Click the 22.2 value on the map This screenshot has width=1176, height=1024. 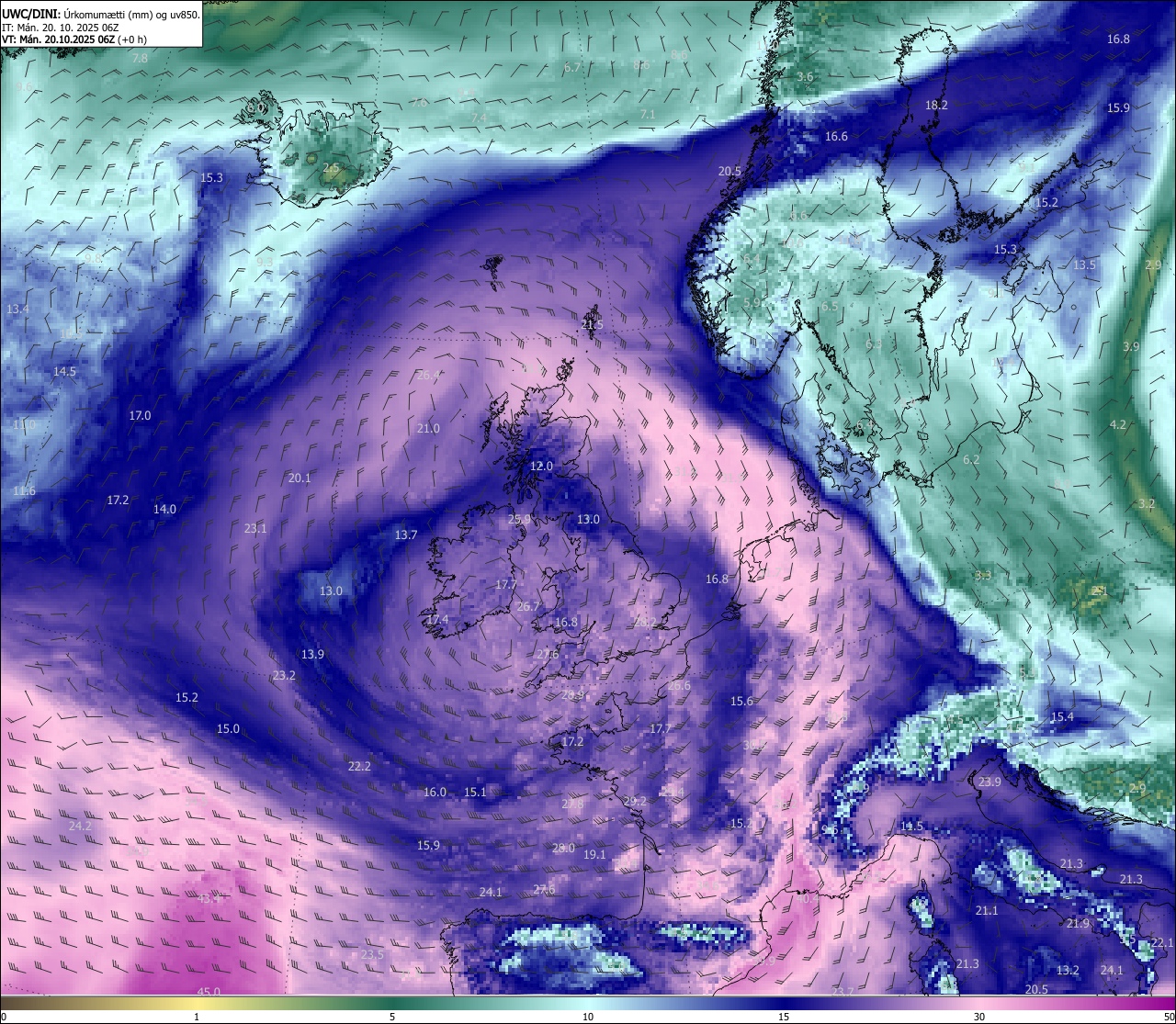[x=359, y=766]
